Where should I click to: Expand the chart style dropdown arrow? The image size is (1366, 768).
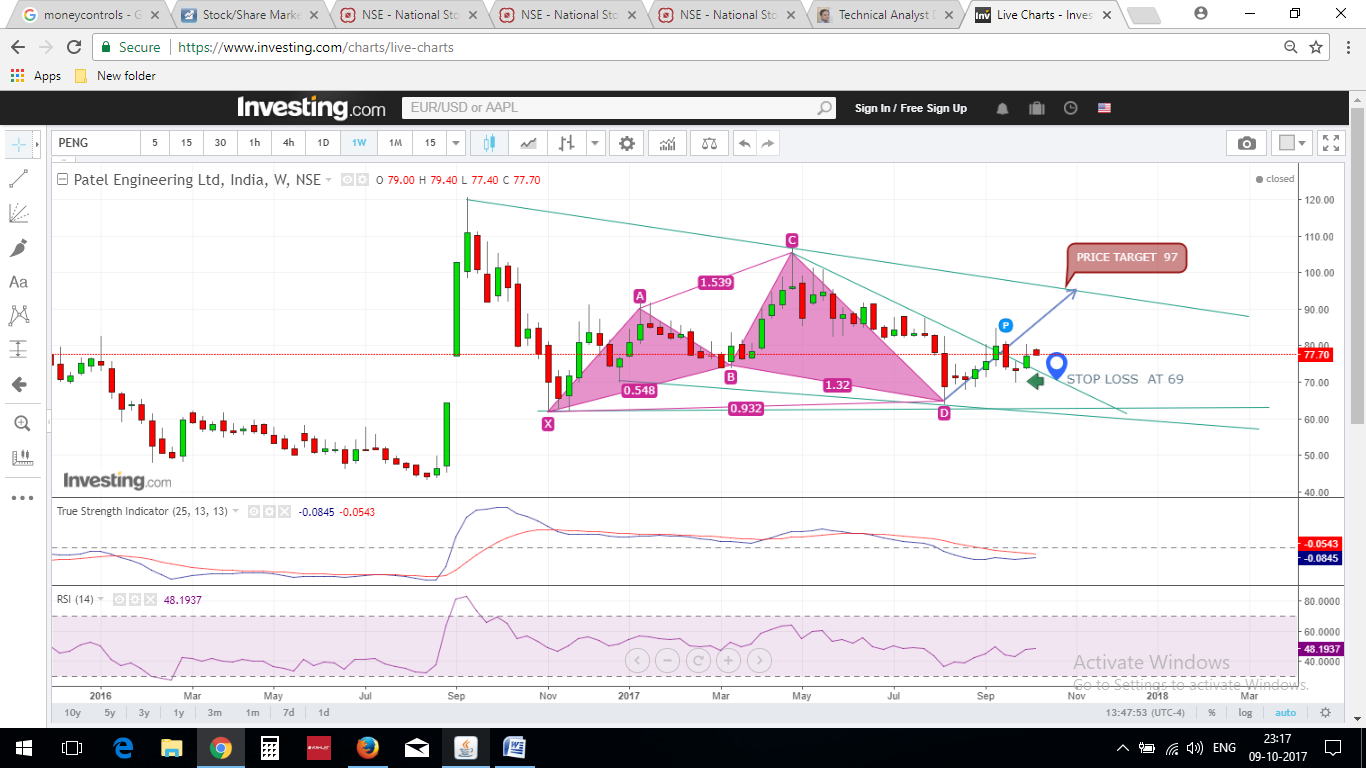click(x=595, y=143)
